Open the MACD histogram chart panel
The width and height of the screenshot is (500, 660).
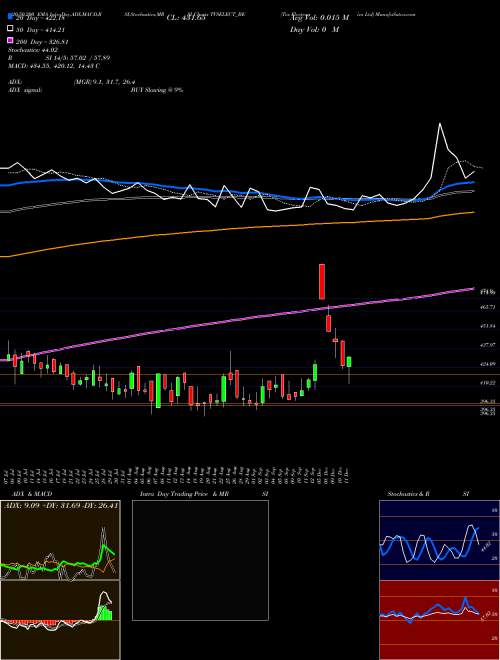pos(60,620)
